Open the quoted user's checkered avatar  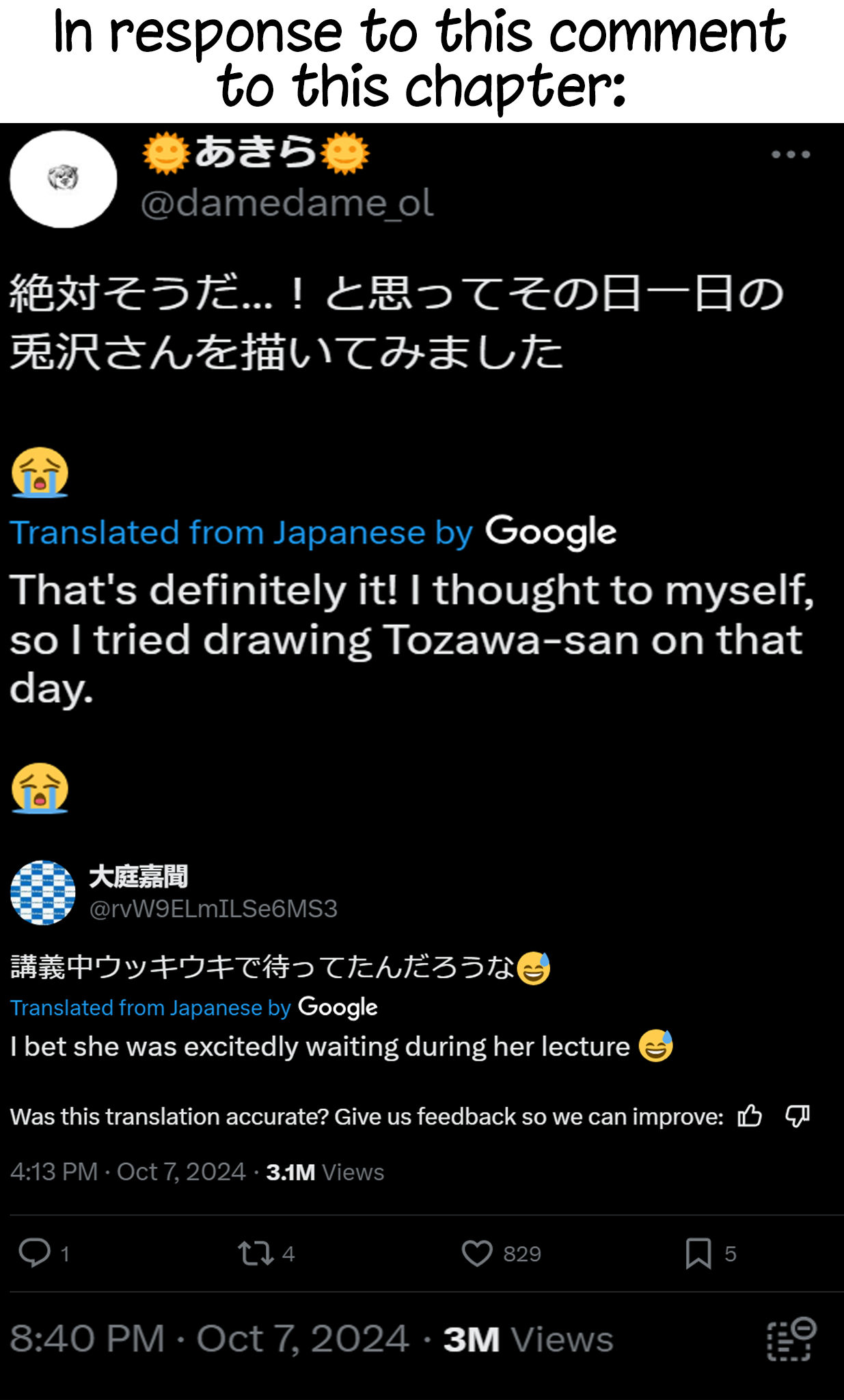(43, 892)
